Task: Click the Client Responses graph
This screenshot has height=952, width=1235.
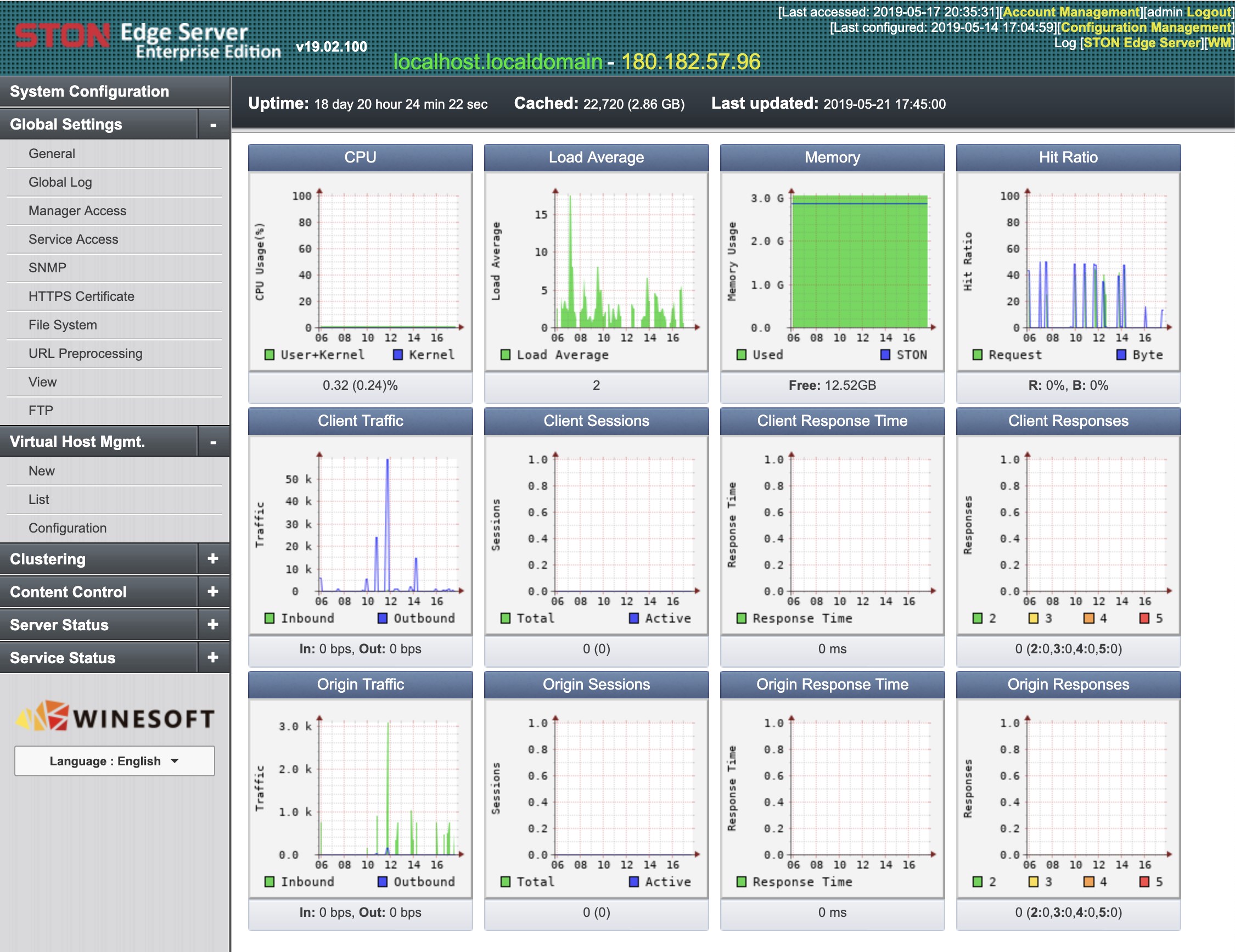Action: pyautogui.click(x=1068, y=535)
